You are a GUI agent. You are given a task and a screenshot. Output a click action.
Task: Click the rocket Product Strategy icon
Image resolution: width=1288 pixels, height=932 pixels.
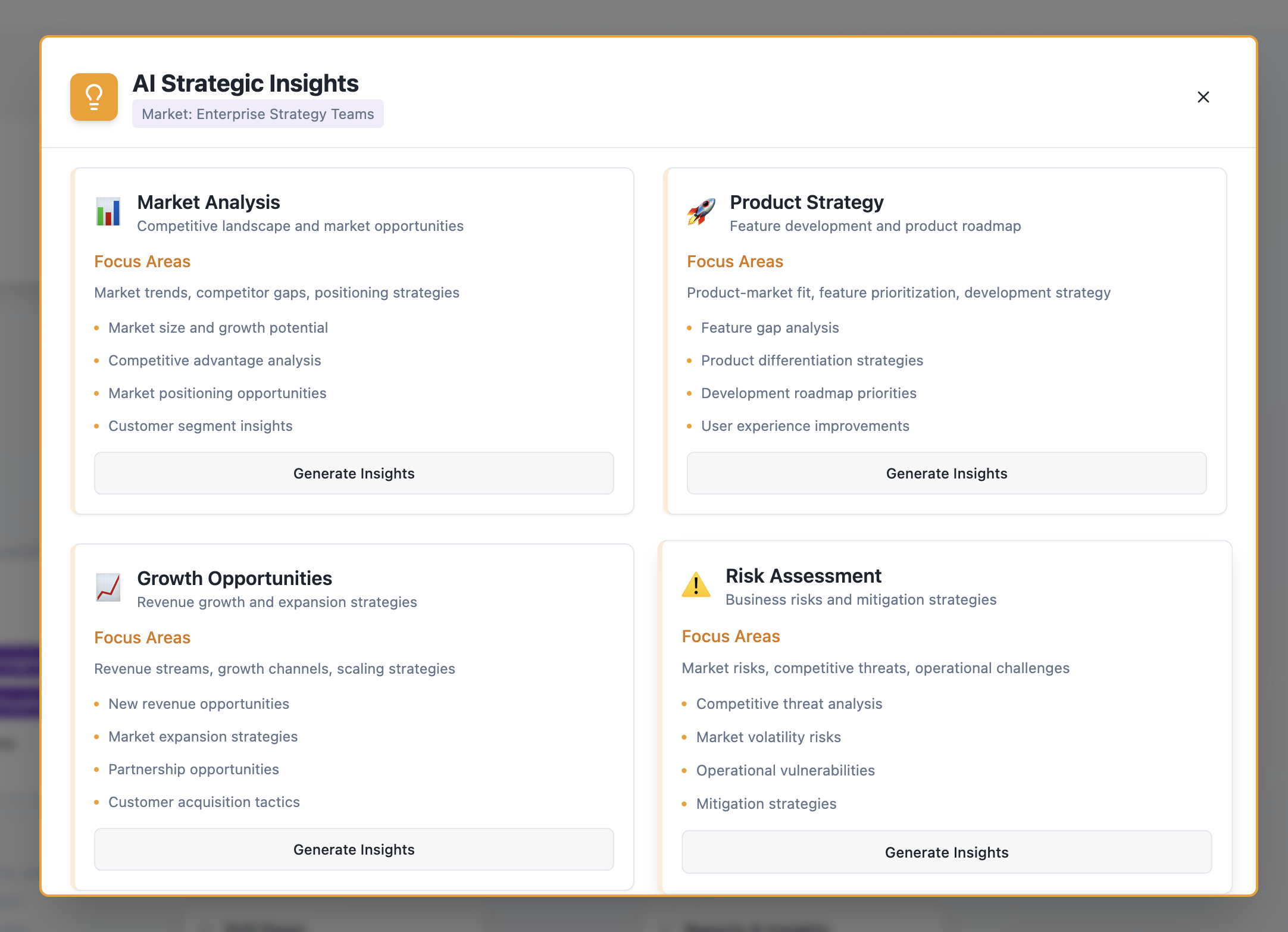(701, 212)
